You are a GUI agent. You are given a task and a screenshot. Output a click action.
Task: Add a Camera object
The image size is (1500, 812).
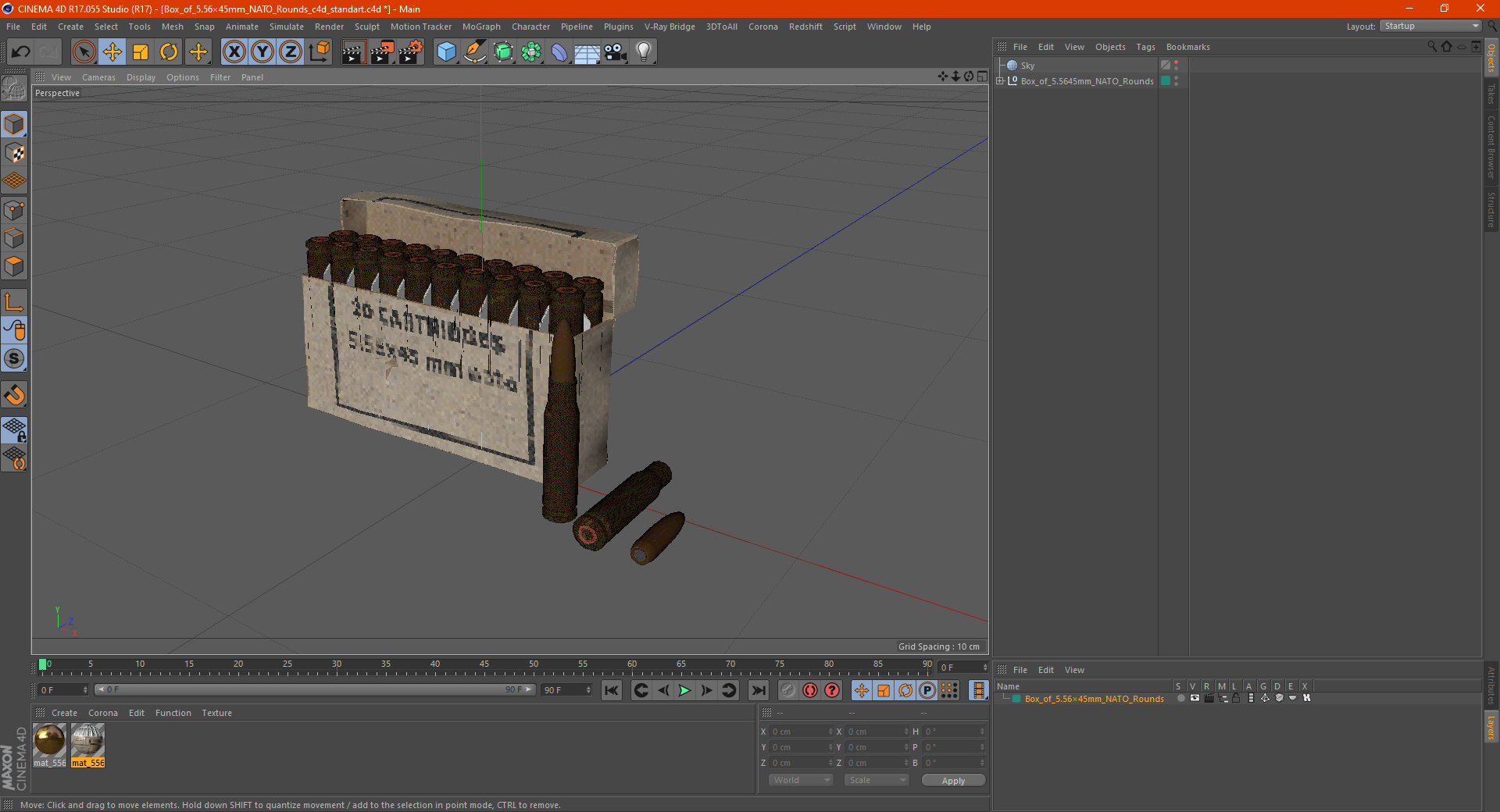[616, 52]
